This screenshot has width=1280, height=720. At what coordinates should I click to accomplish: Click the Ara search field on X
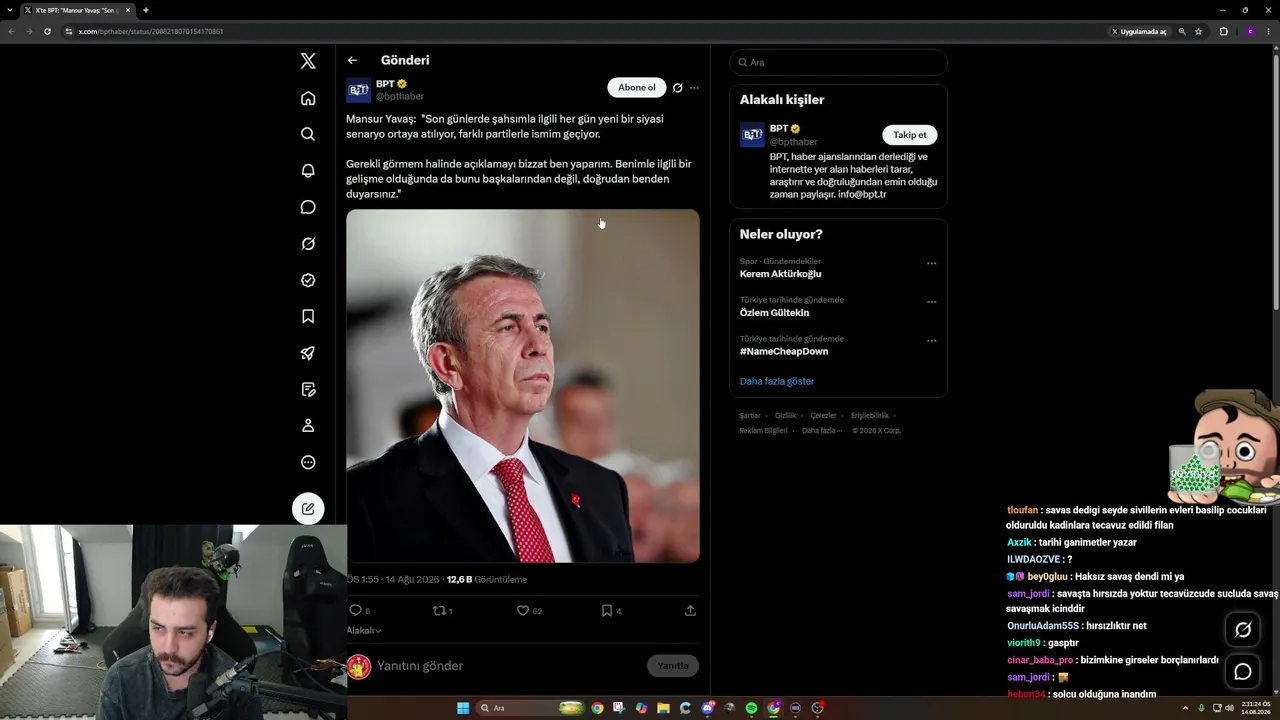(838, 62)
